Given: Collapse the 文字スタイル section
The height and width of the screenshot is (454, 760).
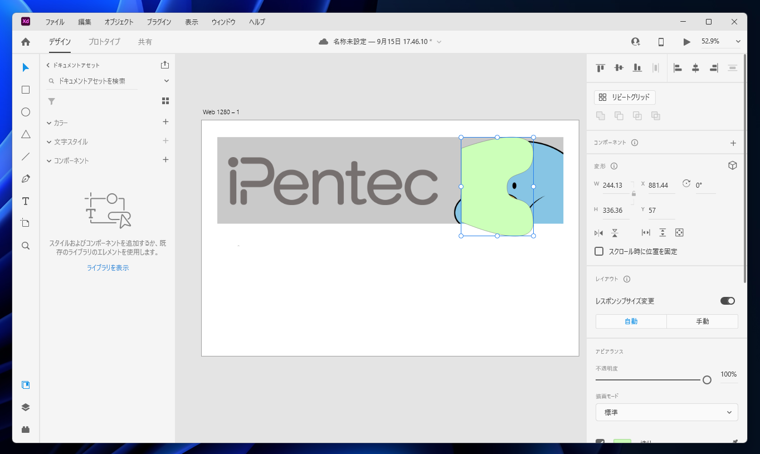Looking at the screenshot, I should pyautogui.click(x=49, y=142).
